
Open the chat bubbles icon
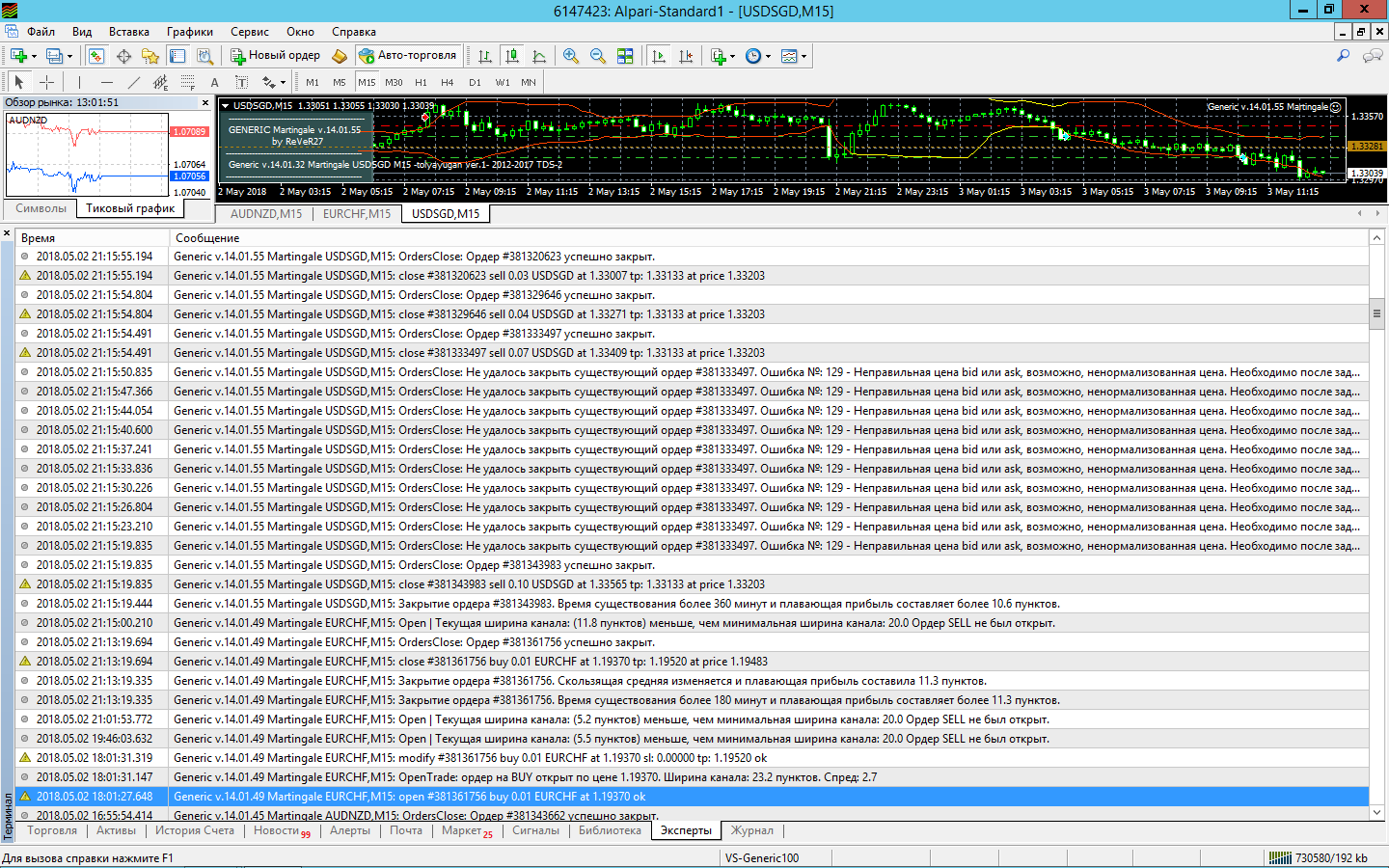click(x=1372, y=56)
